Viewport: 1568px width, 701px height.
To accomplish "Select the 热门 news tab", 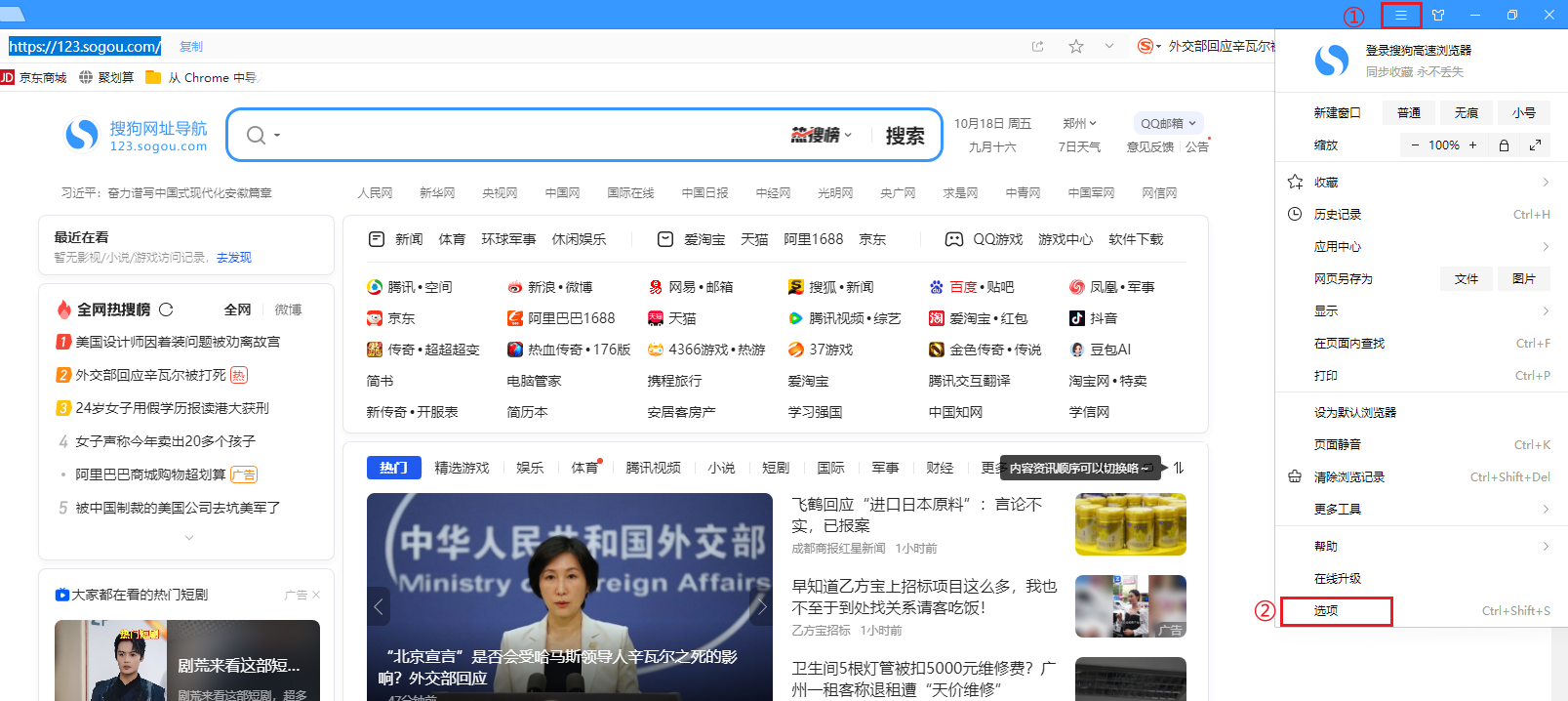I will pyautogui.click(x=394, y=468).
